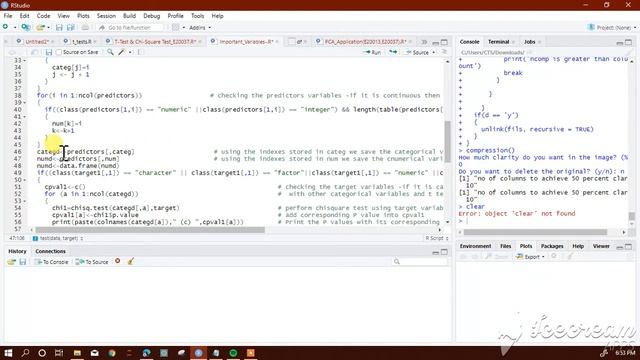Save the current document from the main toolbar

coord(59,27)
